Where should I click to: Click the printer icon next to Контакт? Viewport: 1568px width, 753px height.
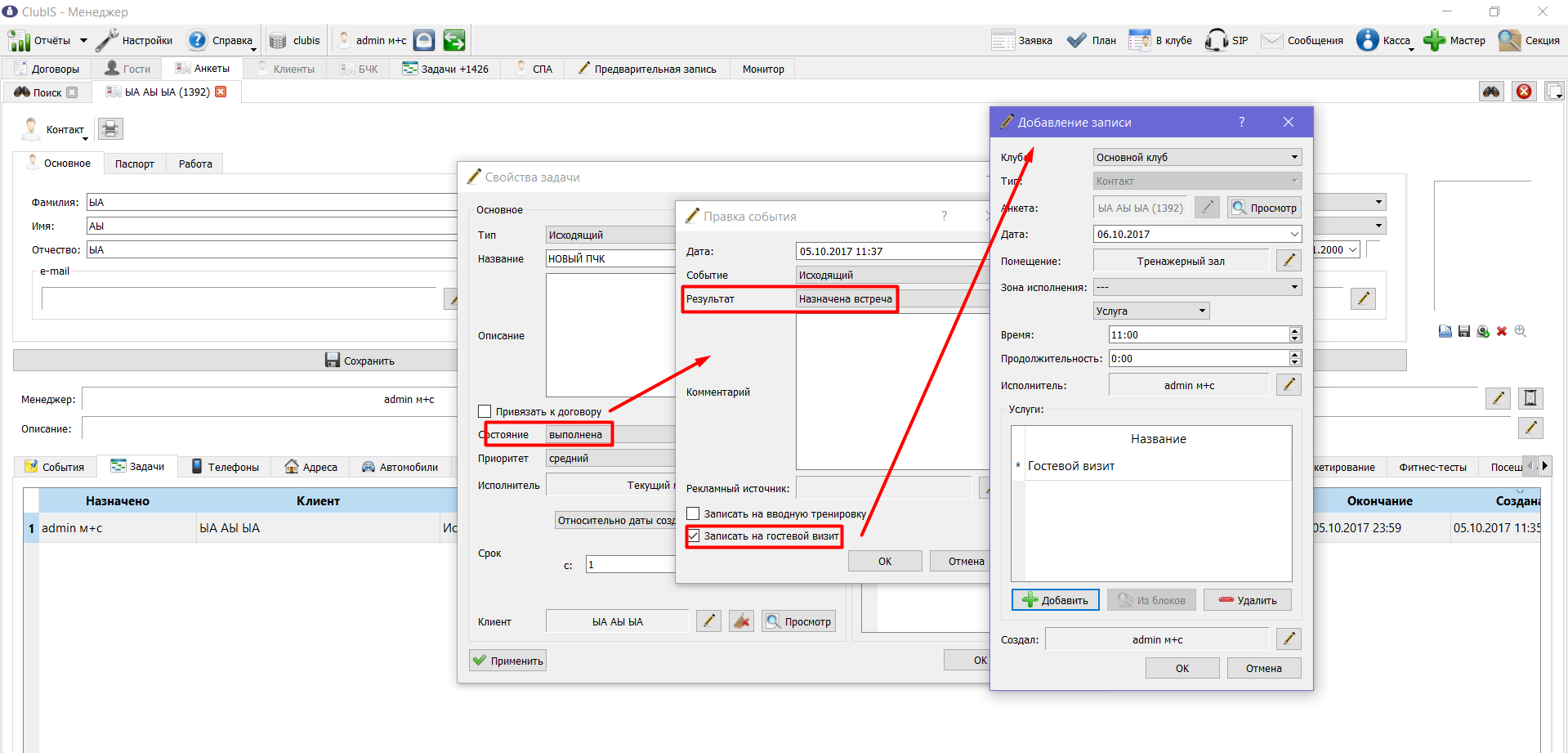(x=110, y=129)
